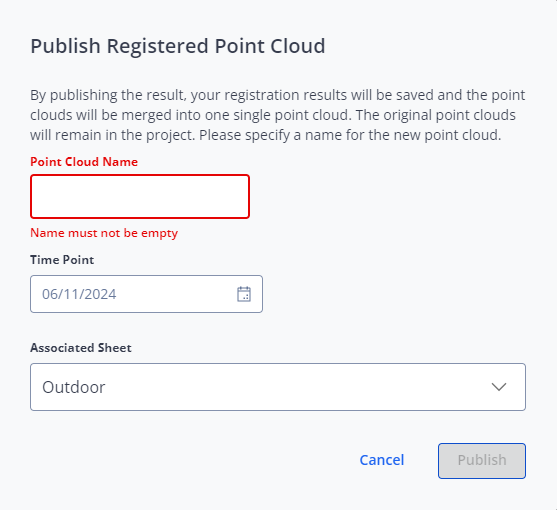This screenshot has height=510, width=557.
Task: Click the Point Cloud Name text box
Action: tap(140, 196)
